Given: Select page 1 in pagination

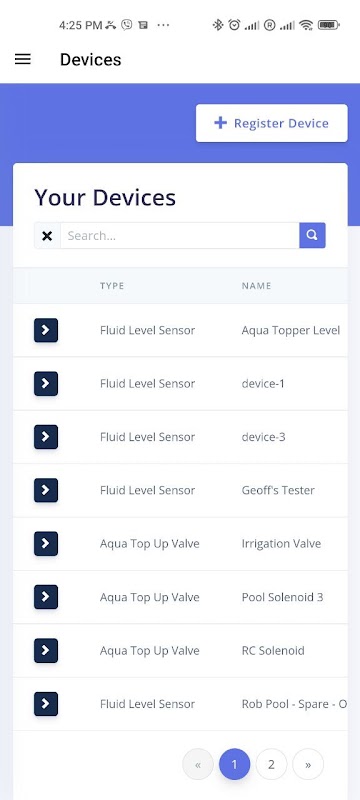Looking at the screenshot, I should coord(235,764).
